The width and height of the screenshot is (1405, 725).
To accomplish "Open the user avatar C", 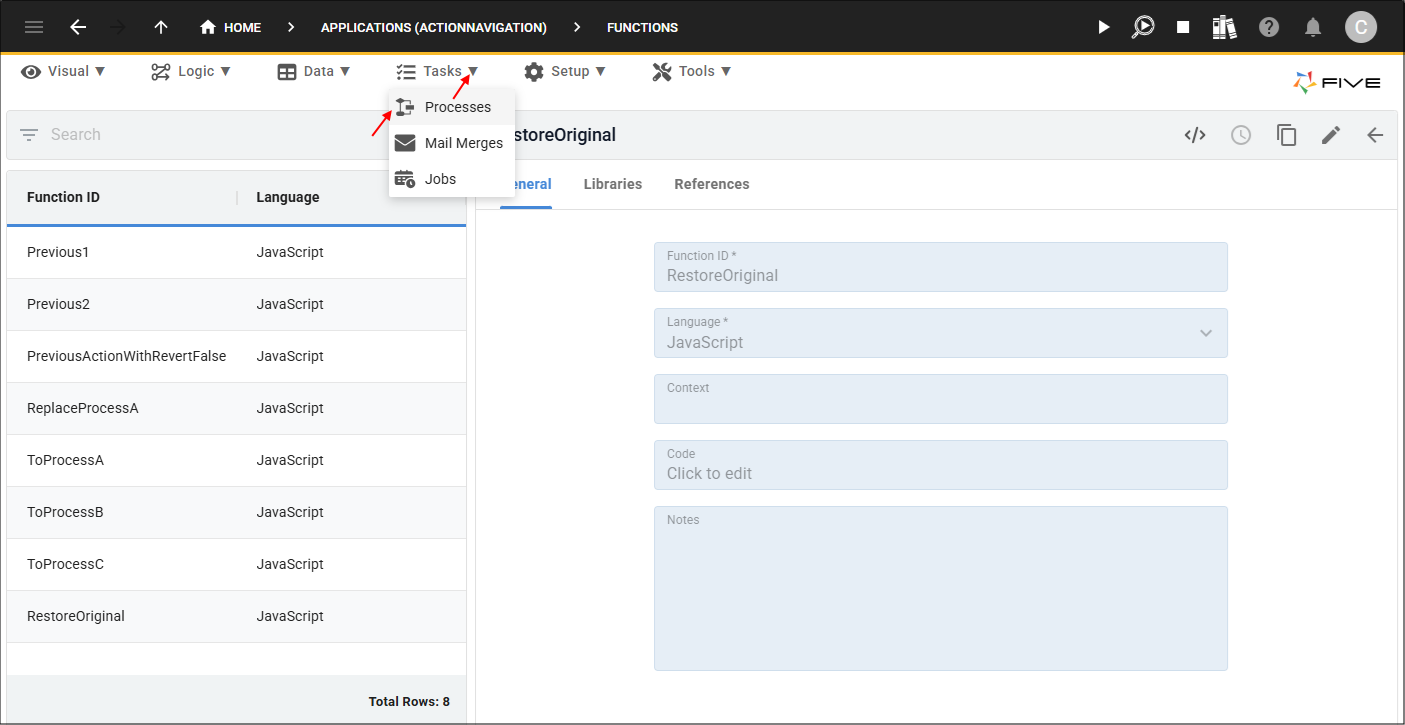I will point(1360,27).
